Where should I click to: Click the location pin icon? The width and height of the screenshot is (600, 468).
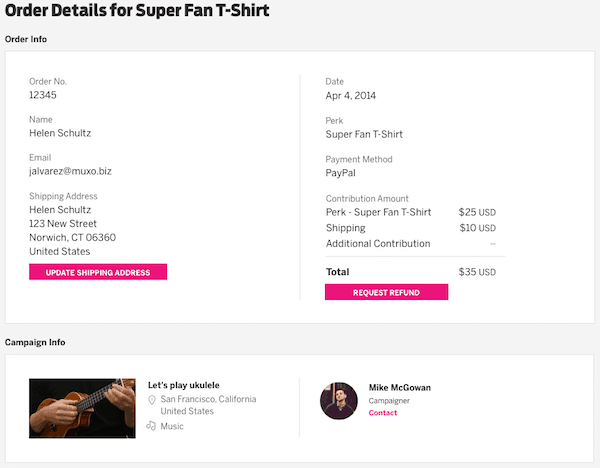click(152, 400)
